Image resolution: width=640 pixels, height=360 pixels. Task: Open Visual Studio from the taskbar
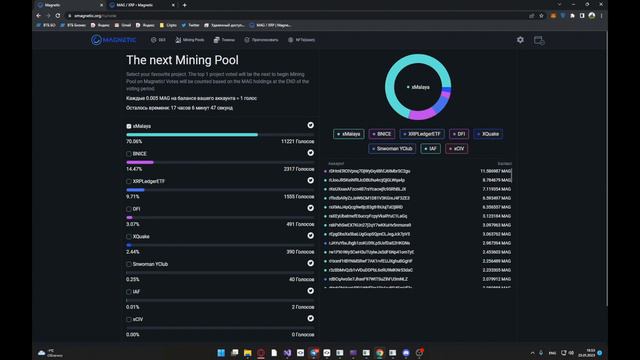click(287, 353)
